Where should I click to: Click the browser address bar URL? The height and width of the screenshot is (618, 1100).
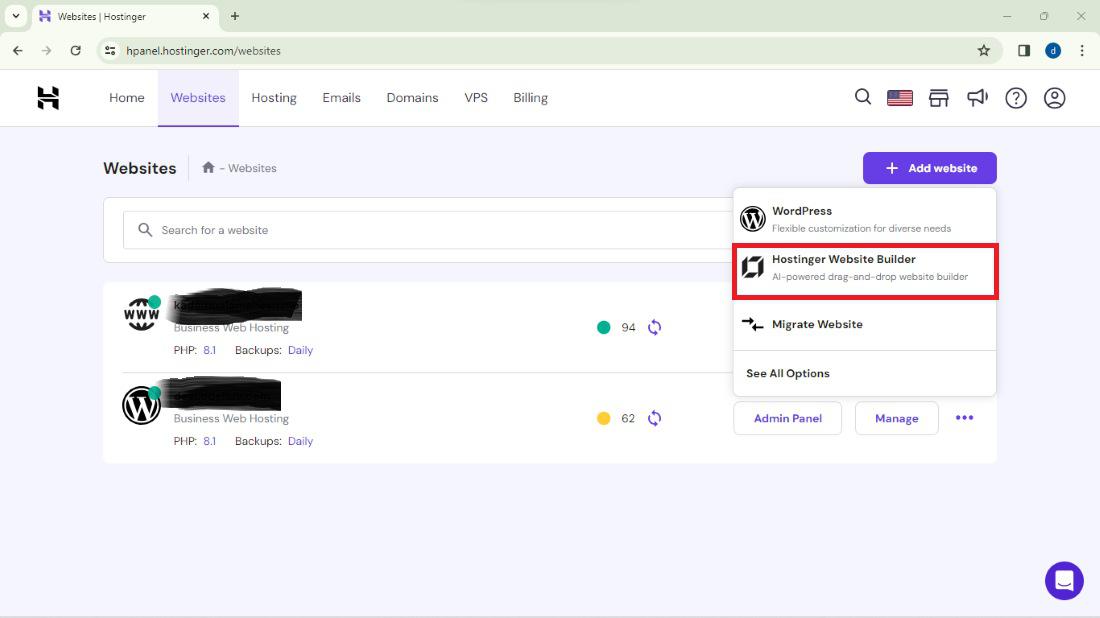click(x=203, y=51)
